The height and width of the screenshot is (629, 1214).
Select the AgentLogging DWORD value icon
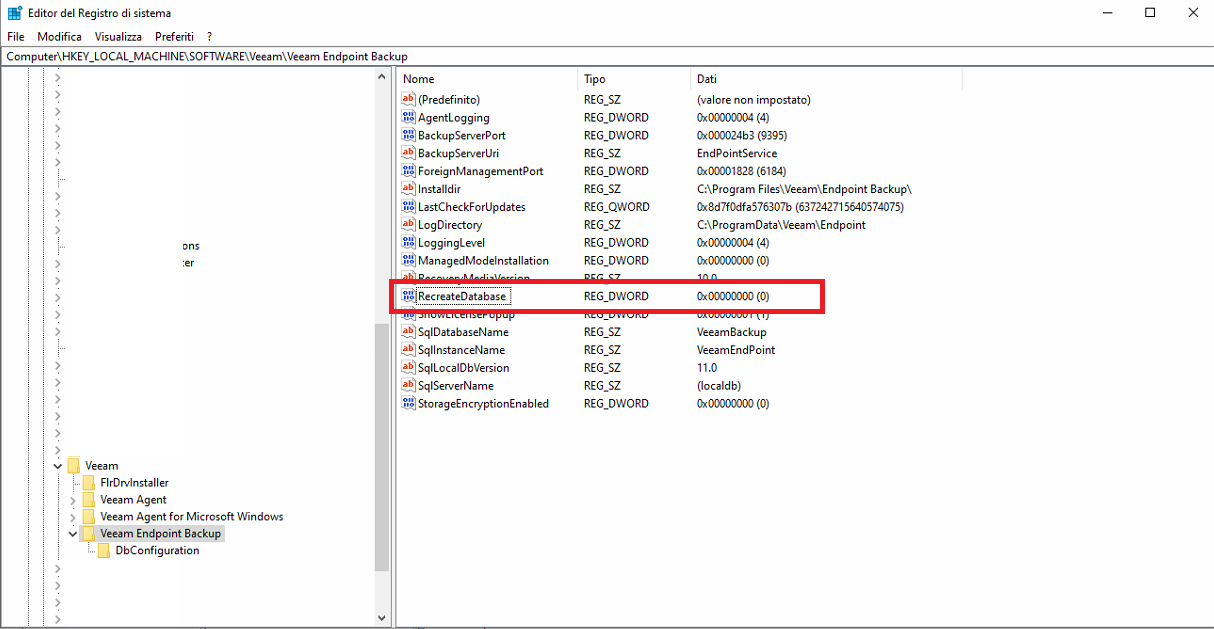click(408, 117)
